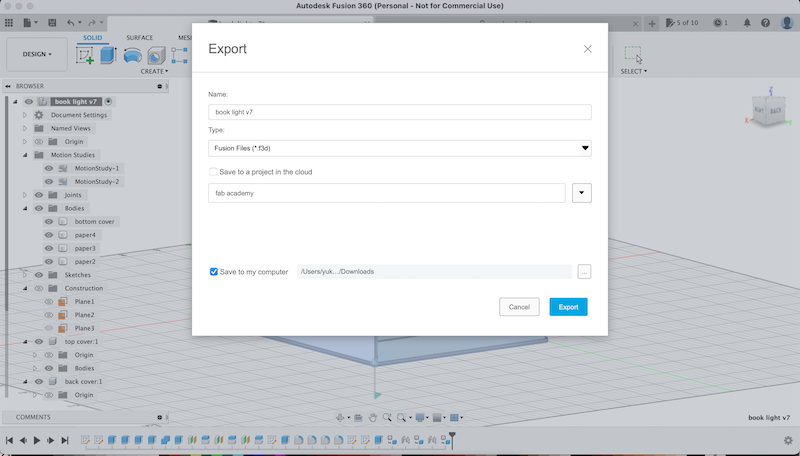Click the fab academy project field

pyautogui.click(x=387, y=193)
